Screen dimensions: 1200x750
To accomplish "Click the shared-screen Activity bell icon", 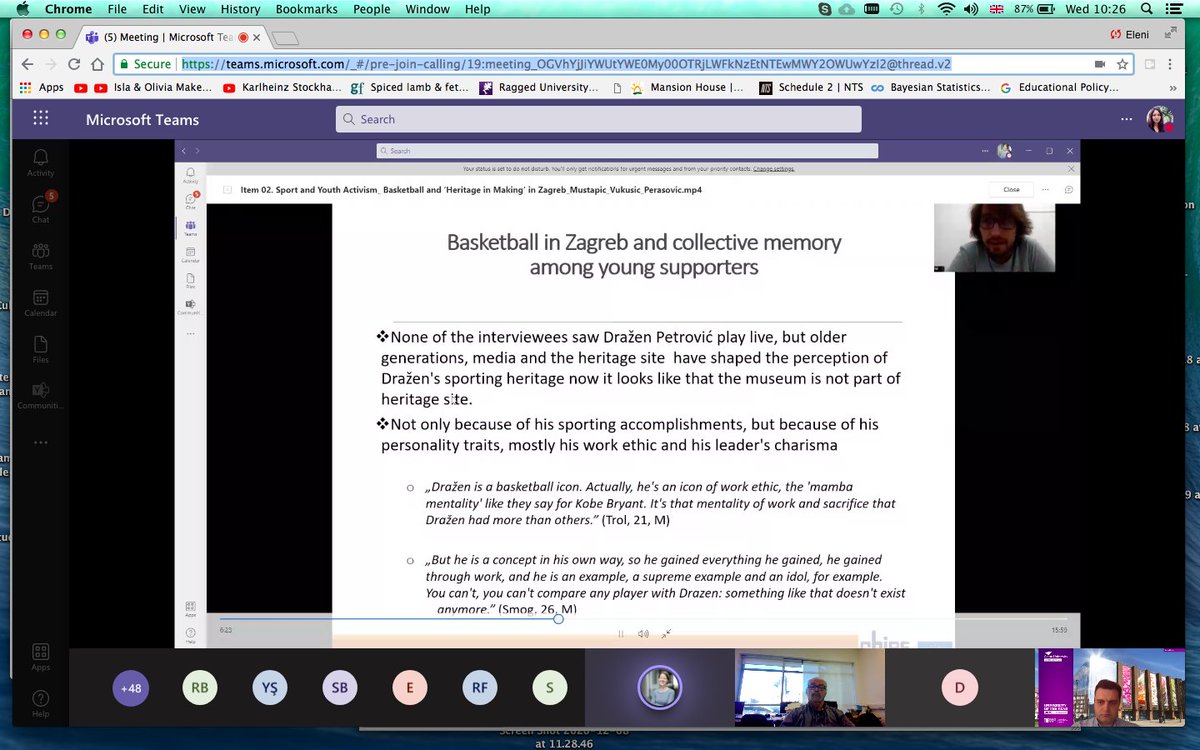I will pos(190,173).
